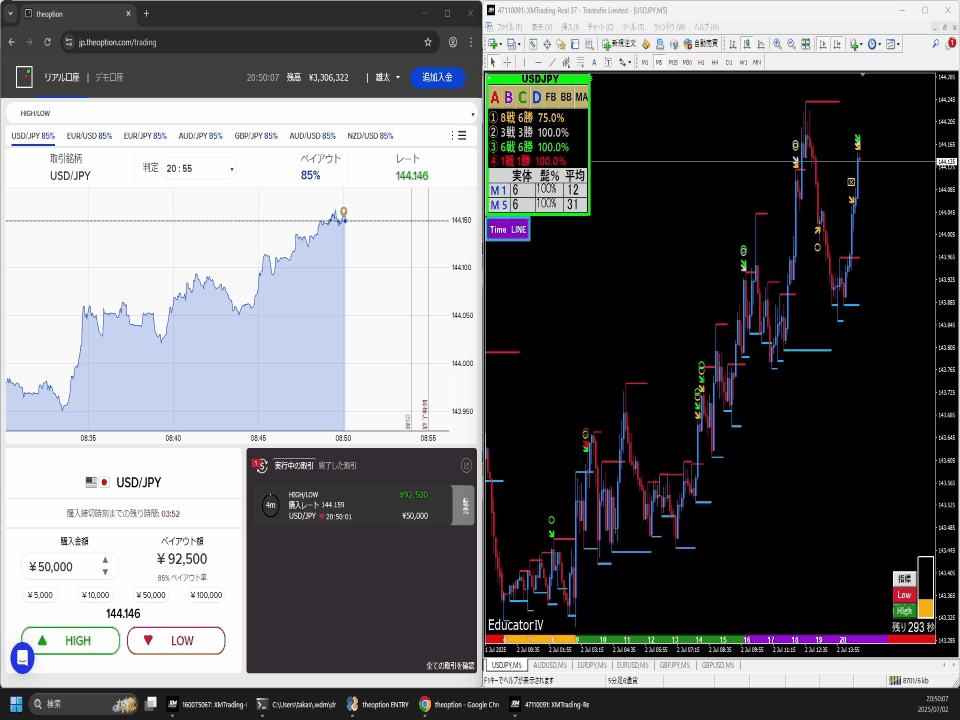Select the EURJPY,M5 chart tab

pos(591,665)
